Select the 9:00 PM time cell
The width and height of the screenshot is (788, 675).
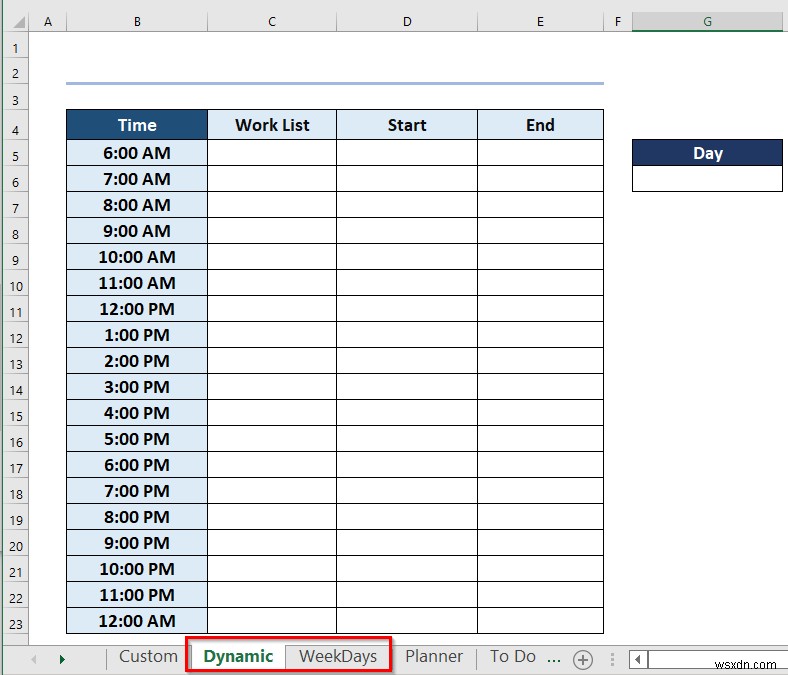137,543
